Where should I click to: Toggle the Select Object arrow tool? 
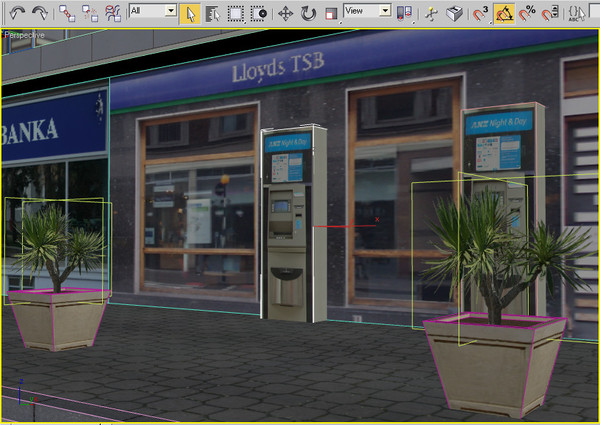point(190,14)
